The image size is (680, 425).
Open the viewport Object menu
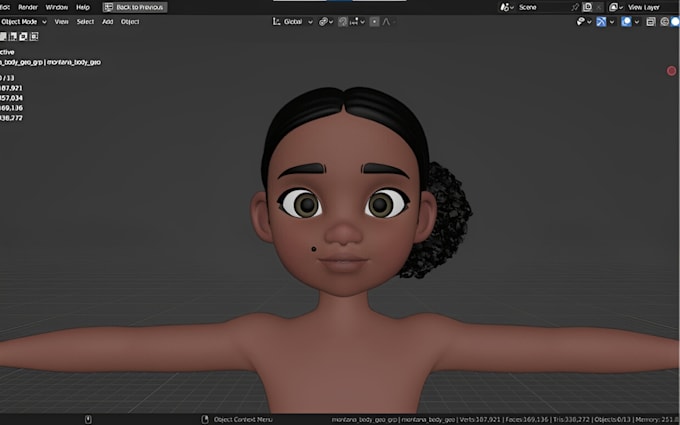pyautogui.click(x=130, y=22)
